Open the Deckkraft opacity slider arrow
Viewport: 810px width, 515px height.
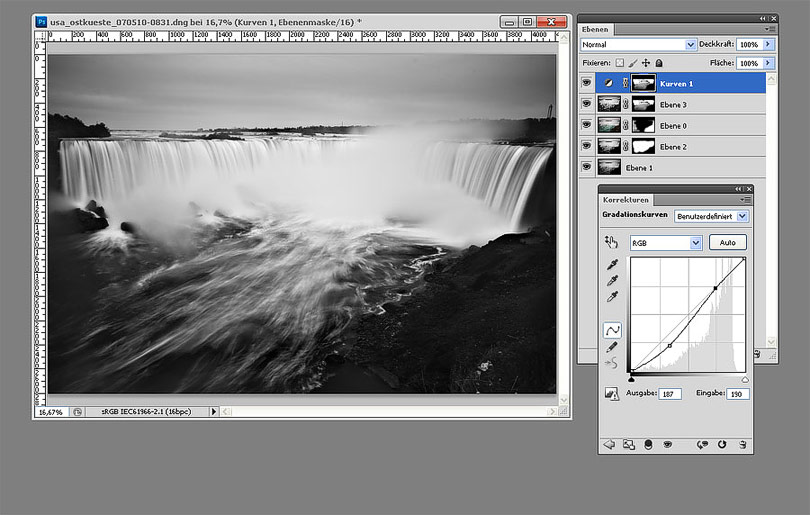tap(768, 44)
